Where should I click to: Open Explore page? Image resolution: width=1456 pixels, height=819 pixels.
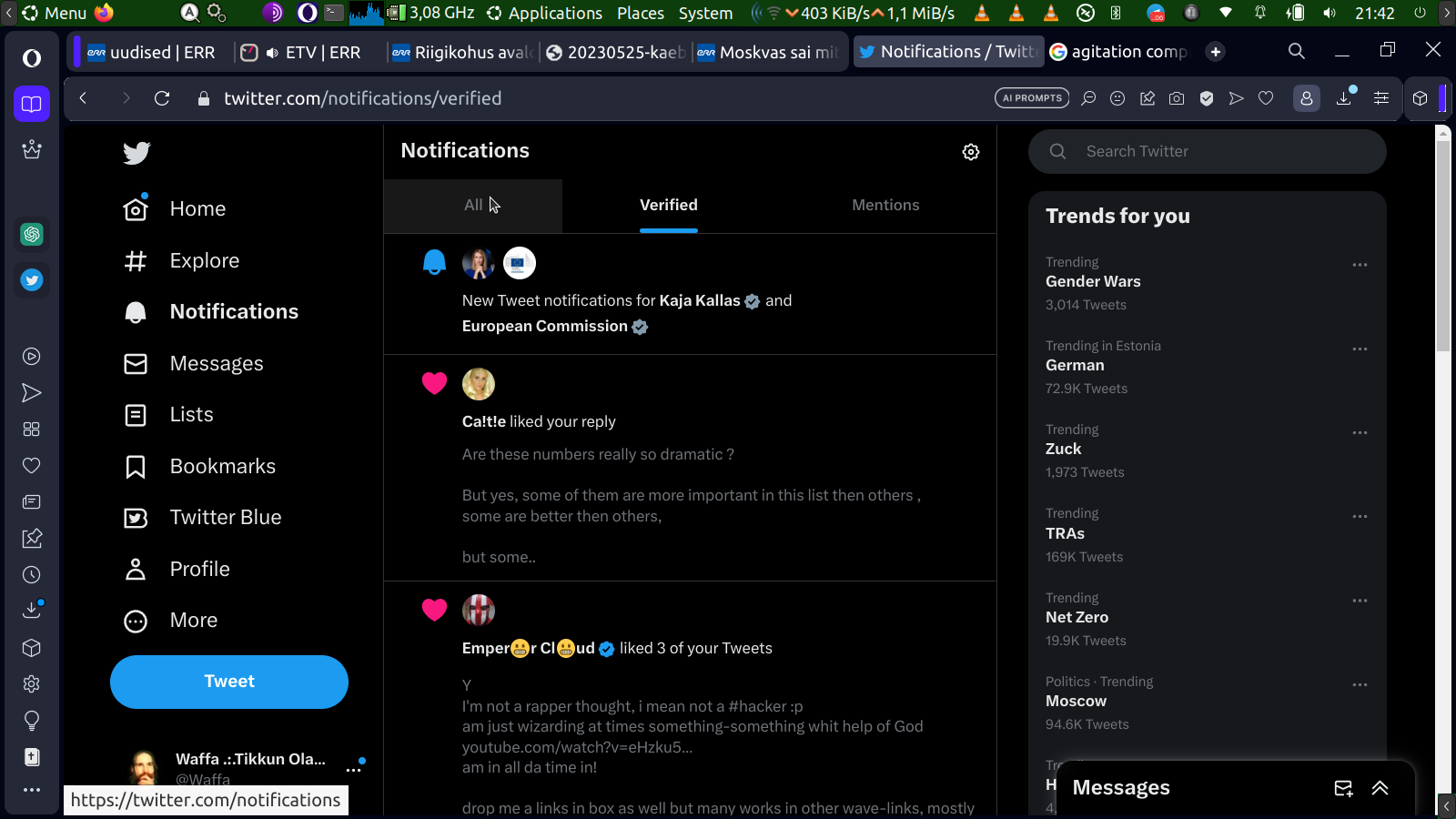click(181, 261)
